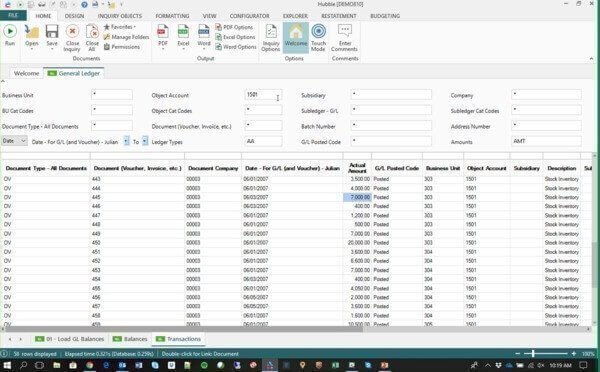Open the date To dropdown arrow
600x372 pixels.
tap(145, 141)
